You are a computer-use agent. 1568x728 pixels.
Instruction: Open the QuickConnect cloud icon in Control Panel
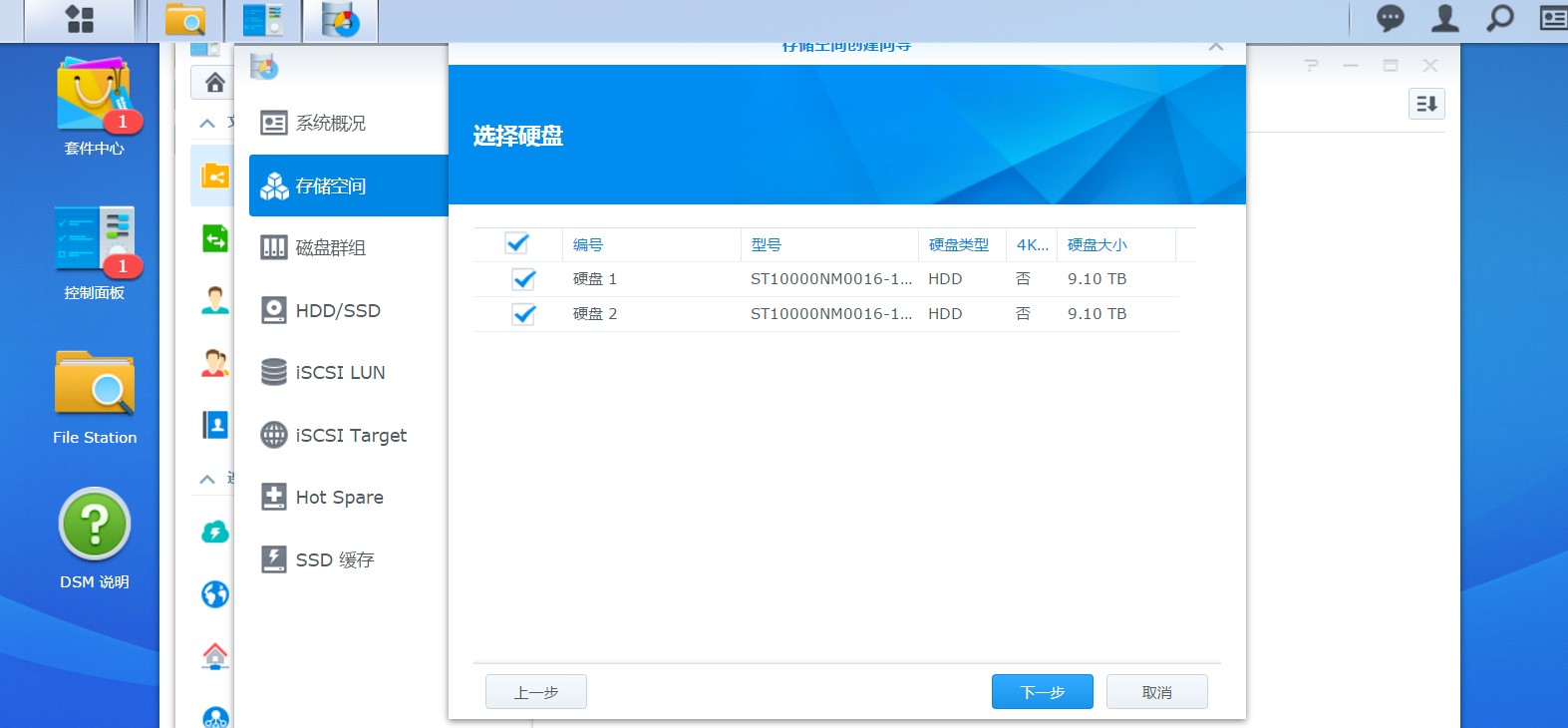[x=214, y=532]
